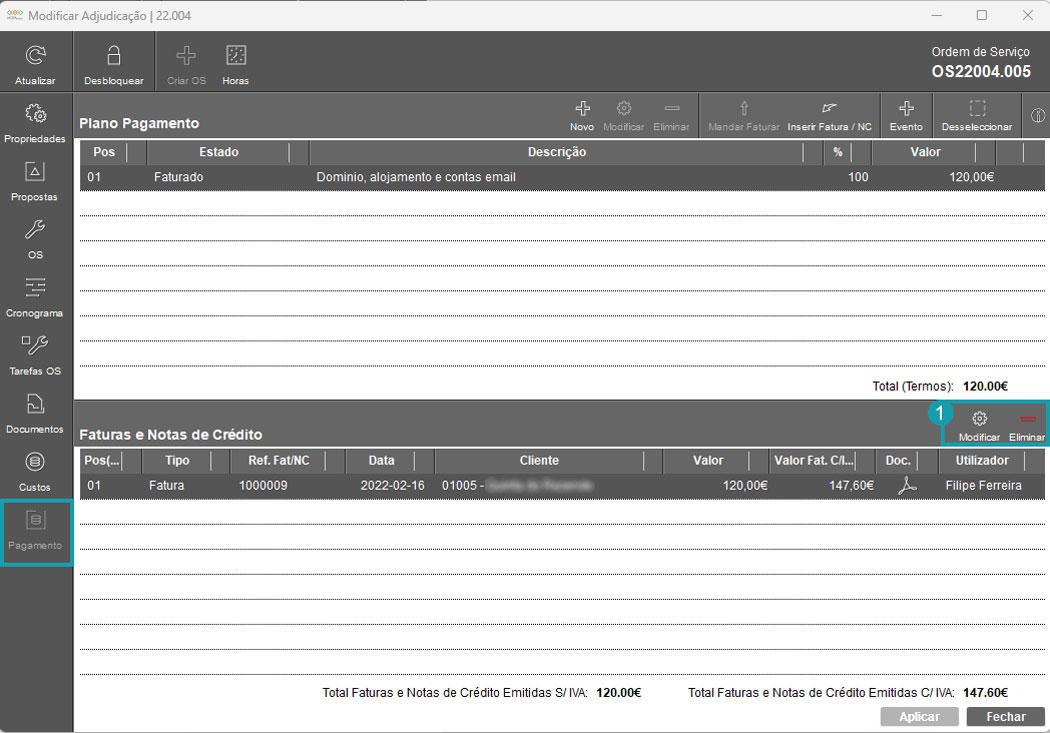The width and height of the screenshot is (1050, 733).
Task: Click the Criar OS plus icon
Action: 186,55
